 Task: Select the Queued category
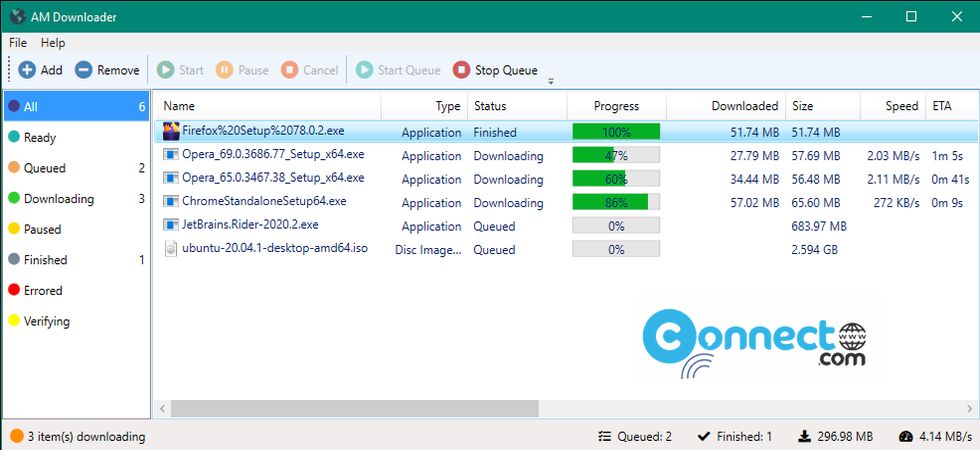point(76,168)
